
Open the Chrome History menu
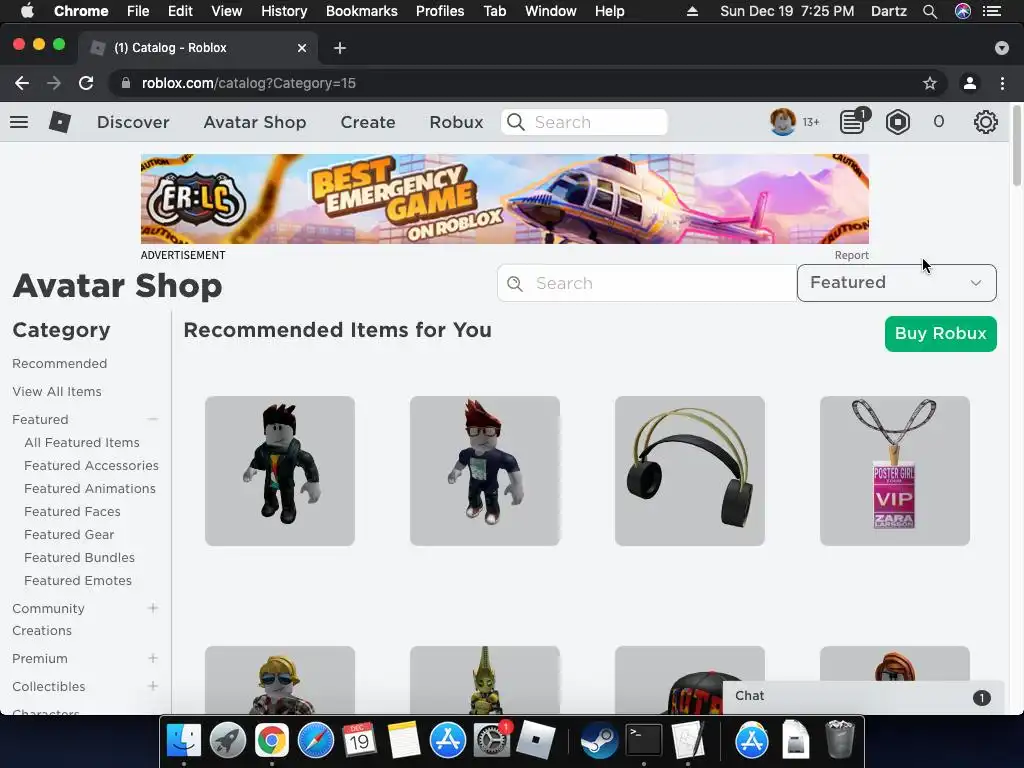coord(284,11)
